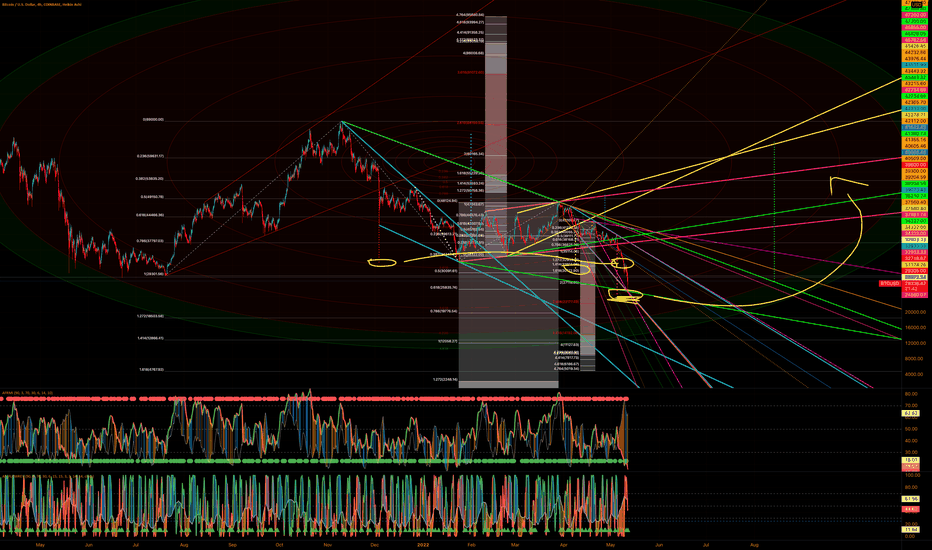The height and width of the screenshot is (550, 932).
Task: Select the 42112.00 orange price label
Action: click(915, 121)
